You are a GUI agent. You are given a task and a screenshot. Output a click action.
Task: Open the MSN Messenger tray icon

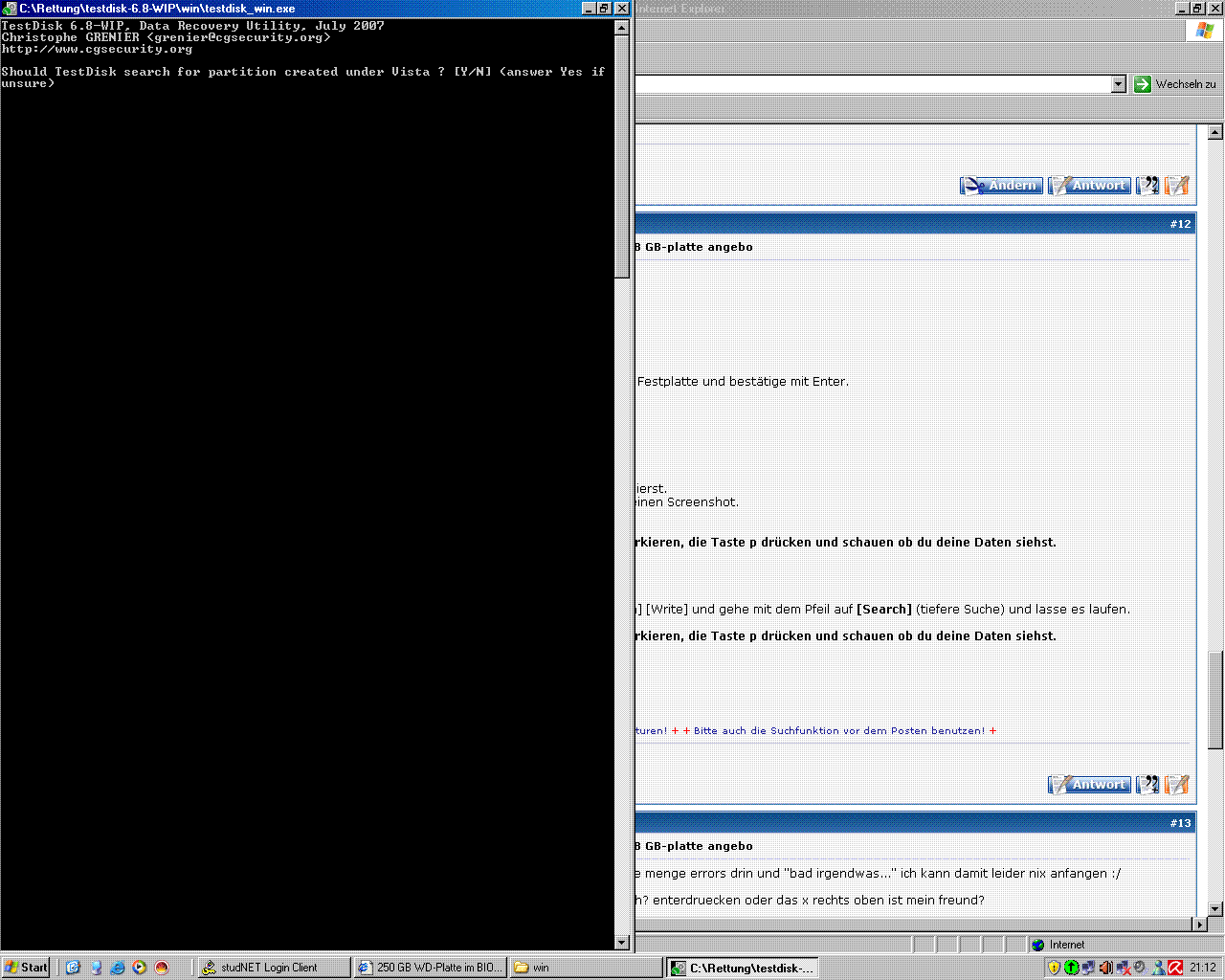pyautogui.click(x=1158, y=968)
